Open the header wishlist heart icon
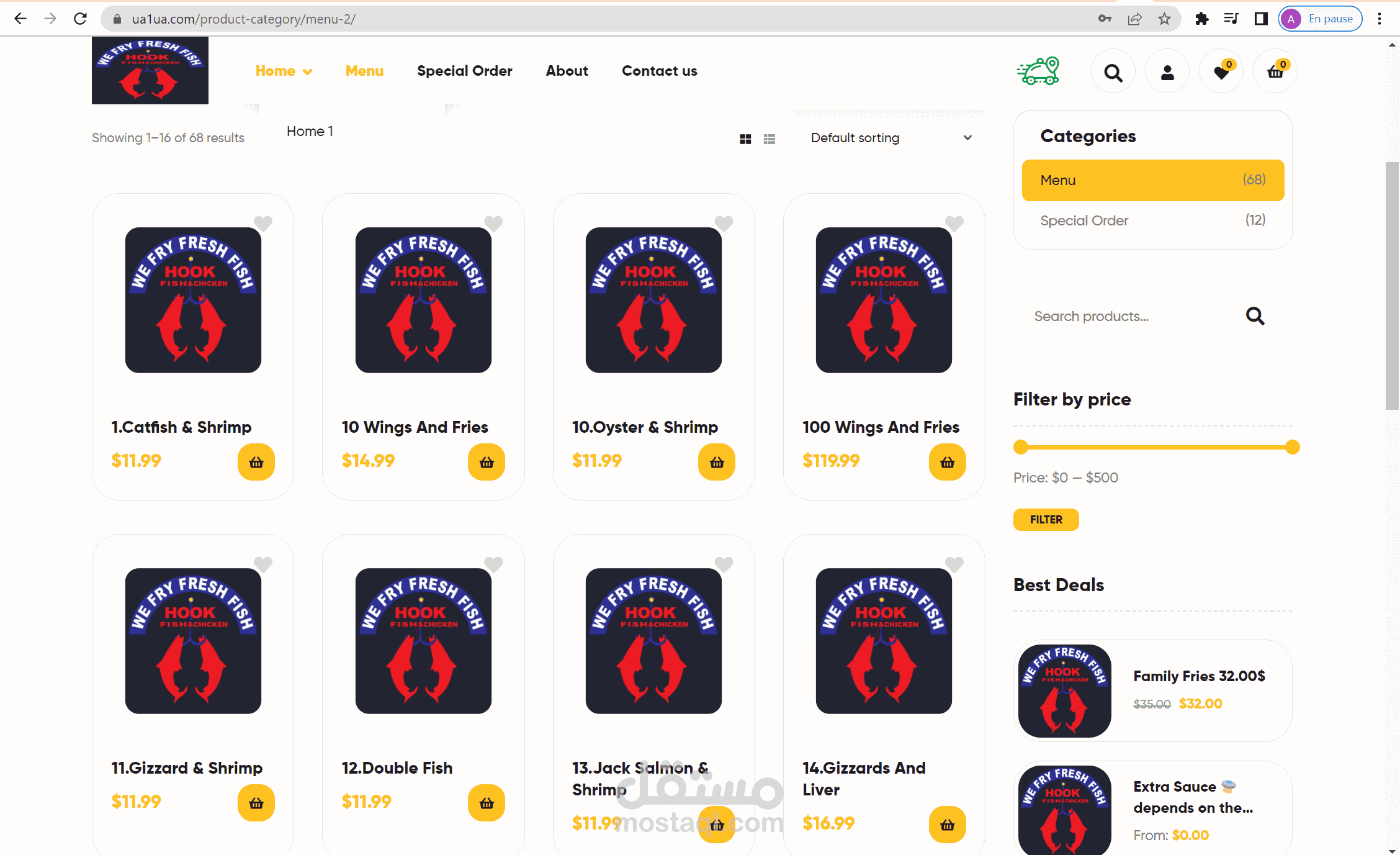 (x=1221, y=73)
